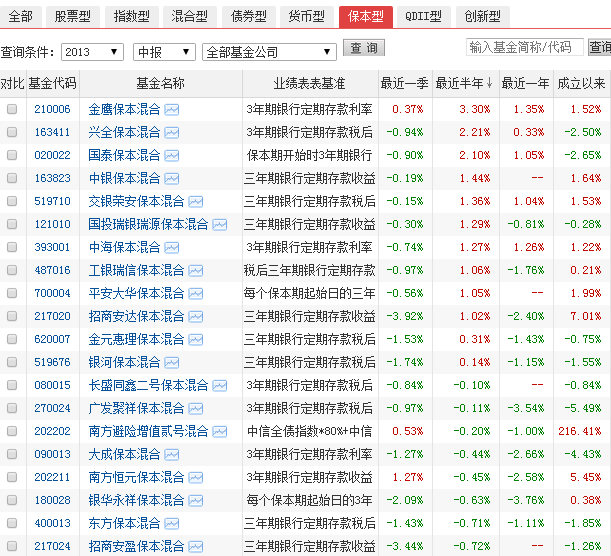Open the 指数型 tab
The width and height of the screenshot is (611, 556).
(x=132, y=17)
